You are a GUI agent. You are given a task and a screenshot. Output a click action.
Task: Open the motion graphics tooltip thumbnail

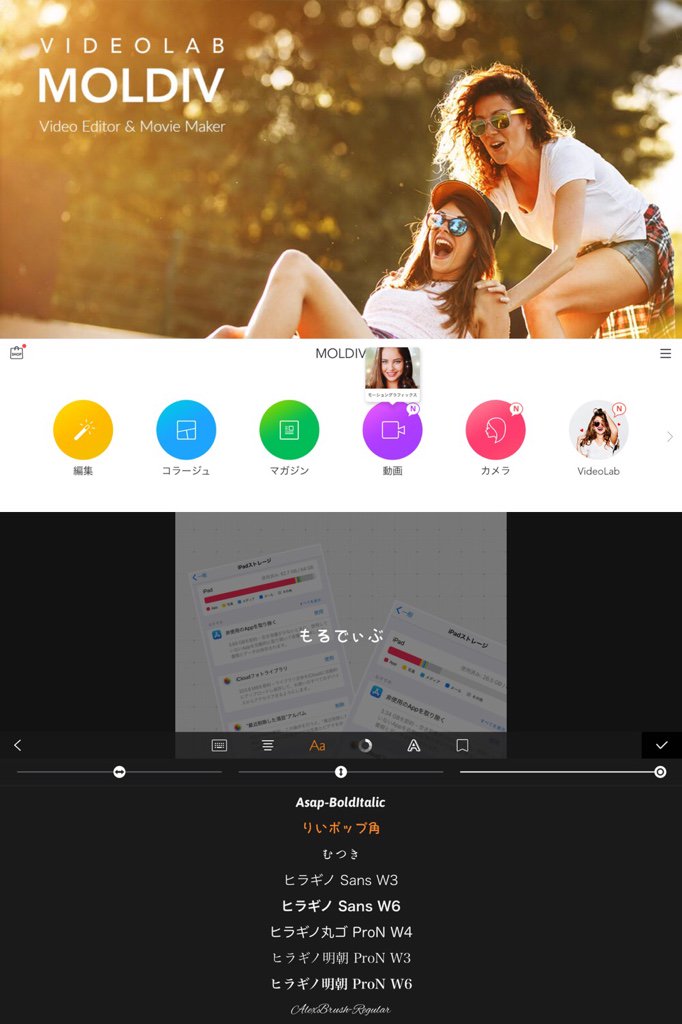coord(392,373)
